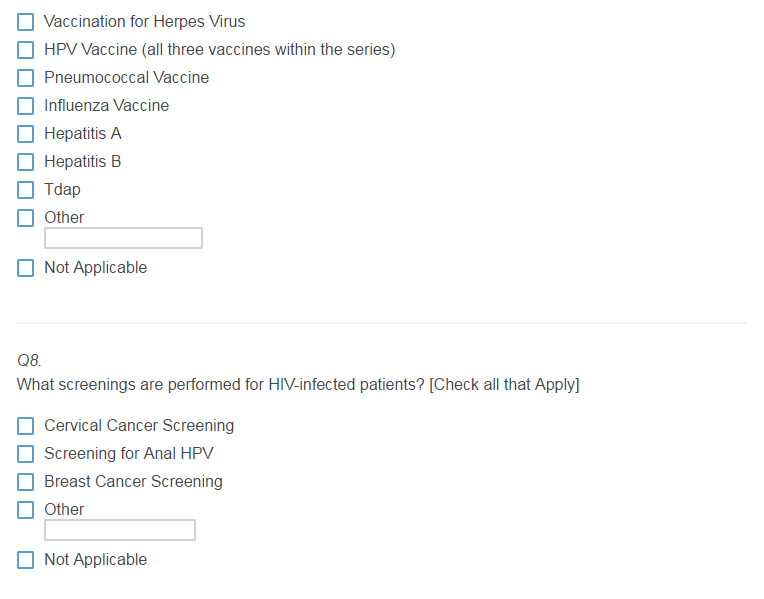Mark the Tdap checkbox
The image size is (764, 599).
26,190
